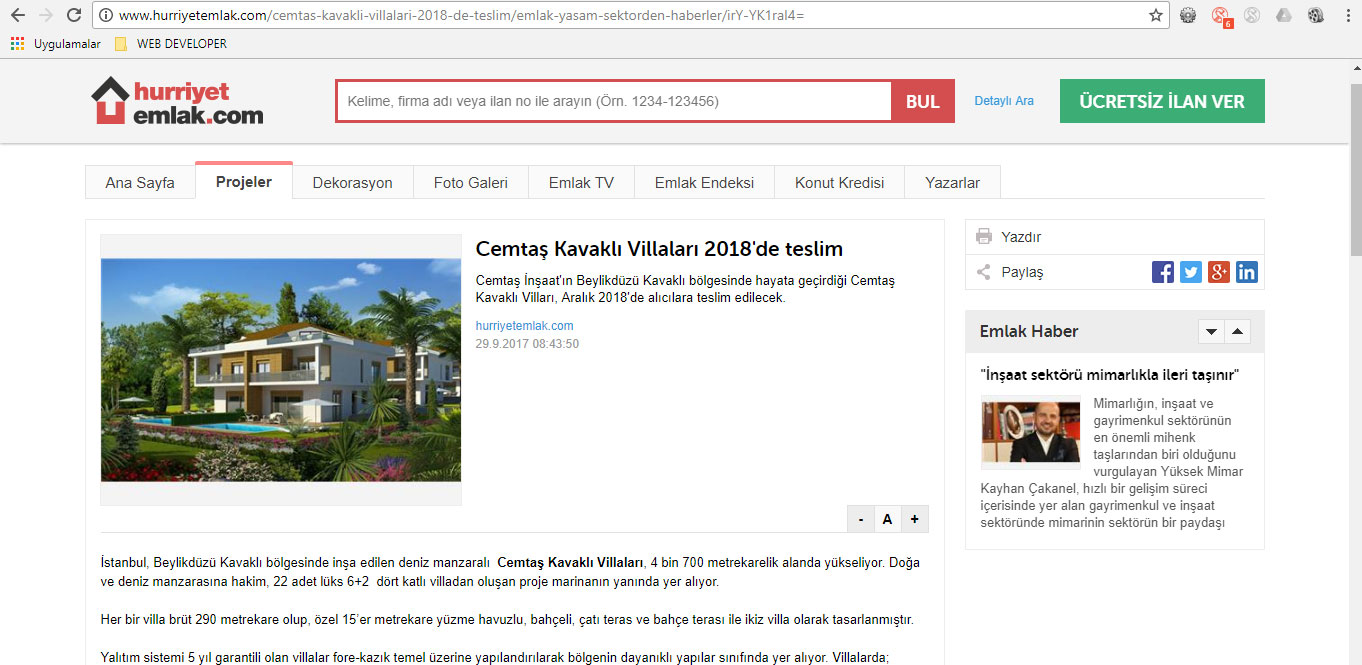Viewport: 1362px width, 665px height.
Task: Select the Projeler tab
Action: coord(244,181)
